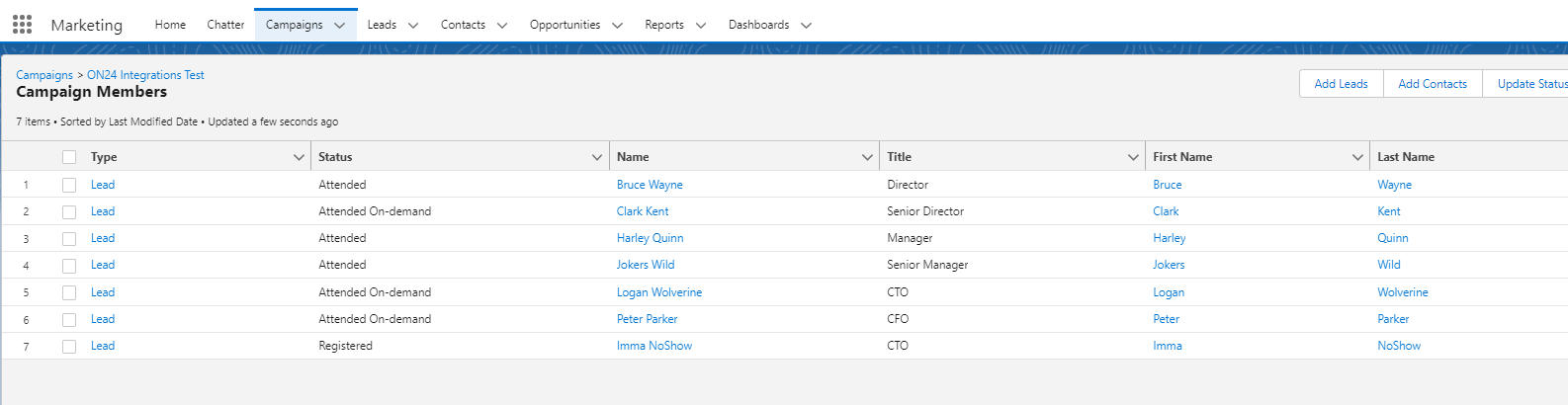Open the Reports tab dropdown chevron
Screen dimensions: 1568x405
(x=701, y=26)
